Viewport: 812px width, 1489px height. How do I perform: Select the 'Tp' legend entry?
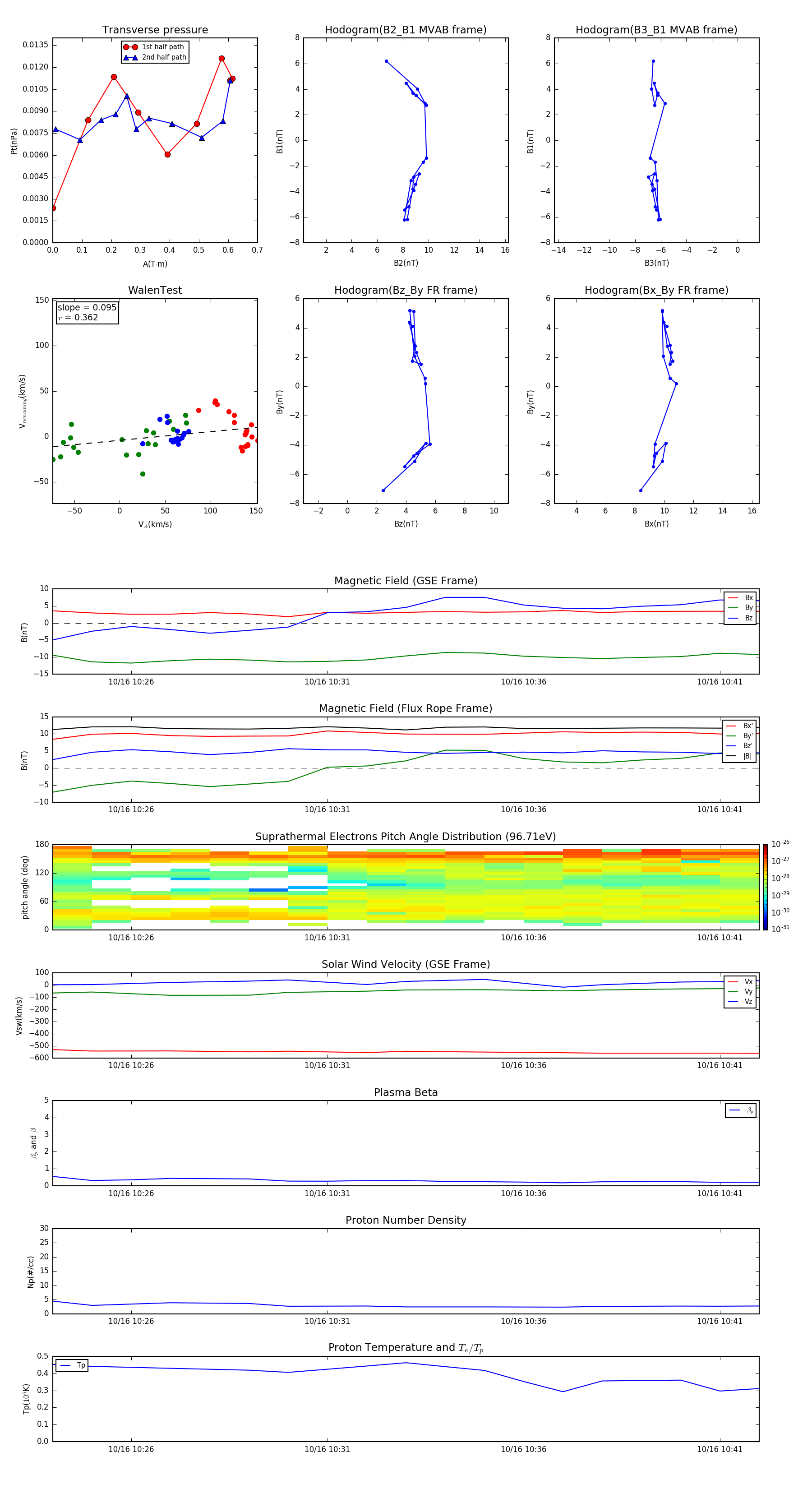tap(72, 1365)
